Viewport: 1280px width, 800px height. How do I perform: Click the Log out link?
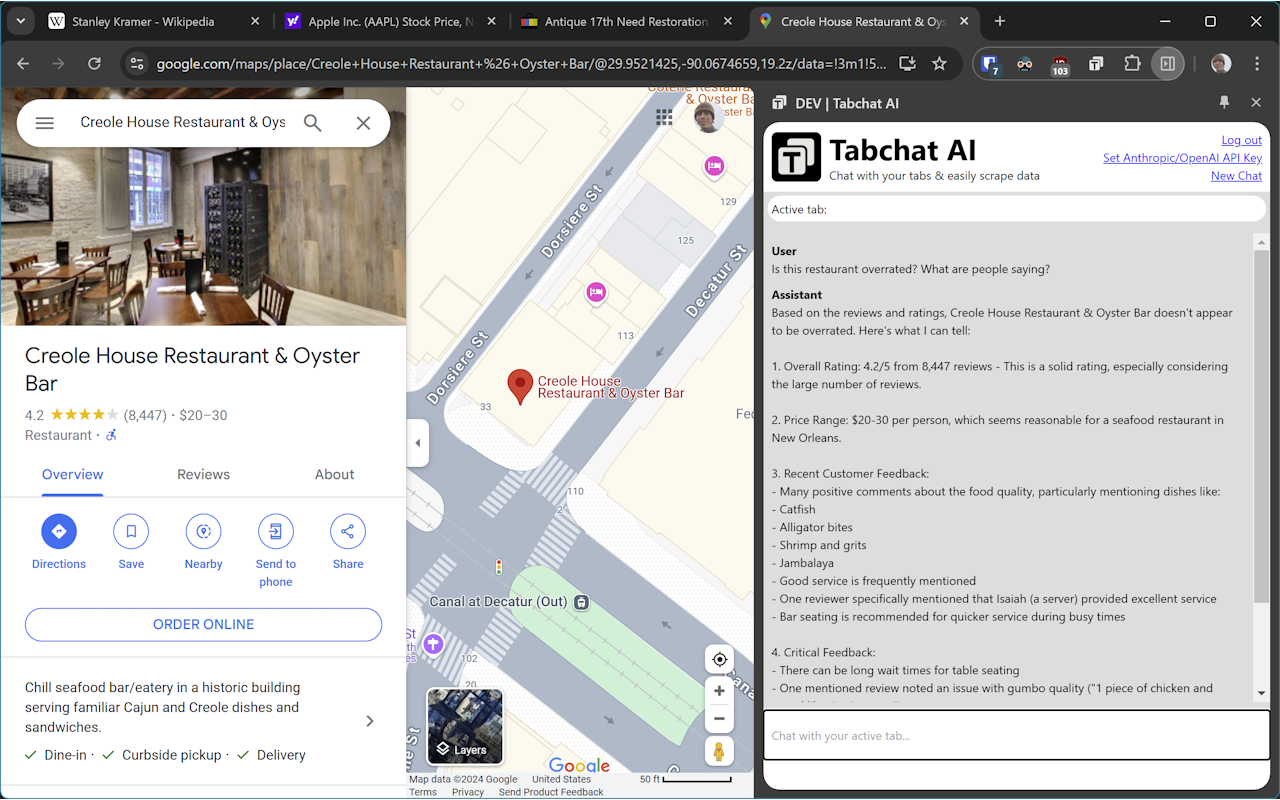1241,140
